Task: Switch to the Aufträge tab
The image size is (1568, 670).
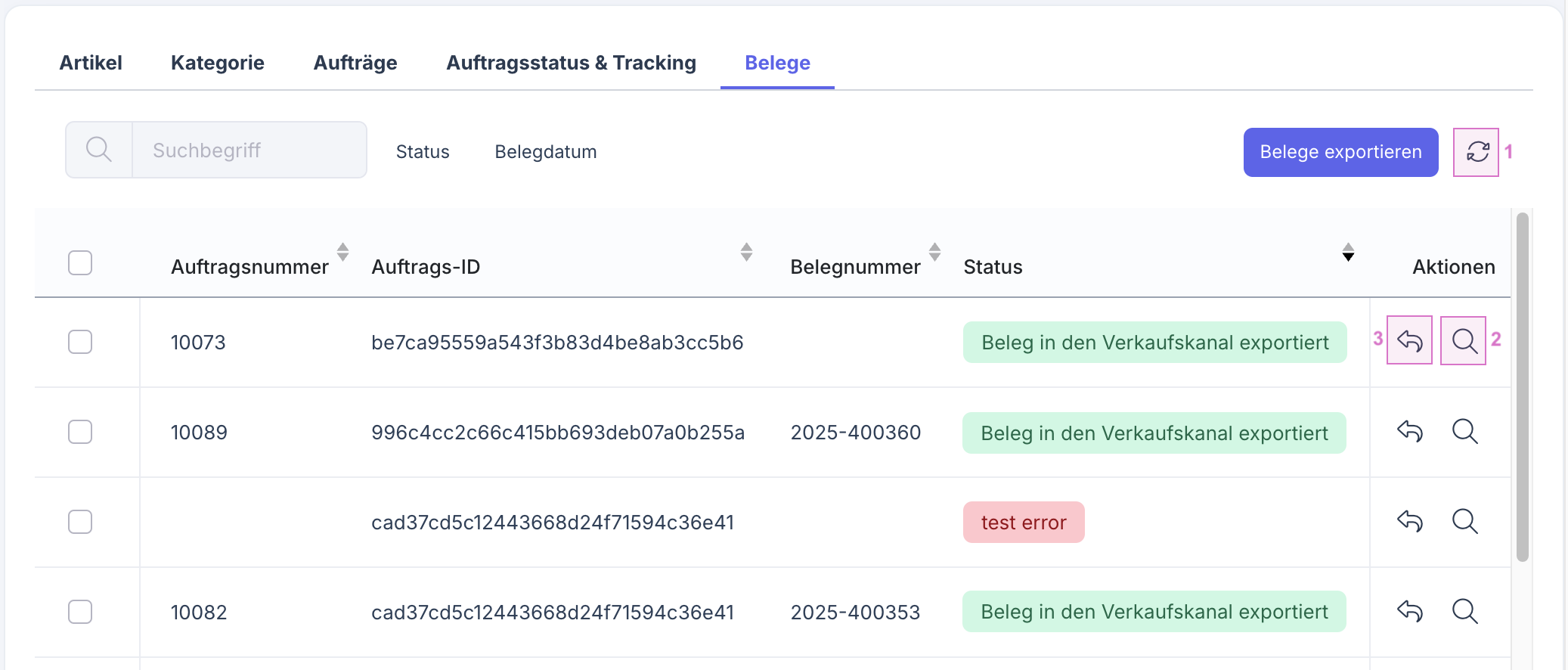Action: click(355, 63)
